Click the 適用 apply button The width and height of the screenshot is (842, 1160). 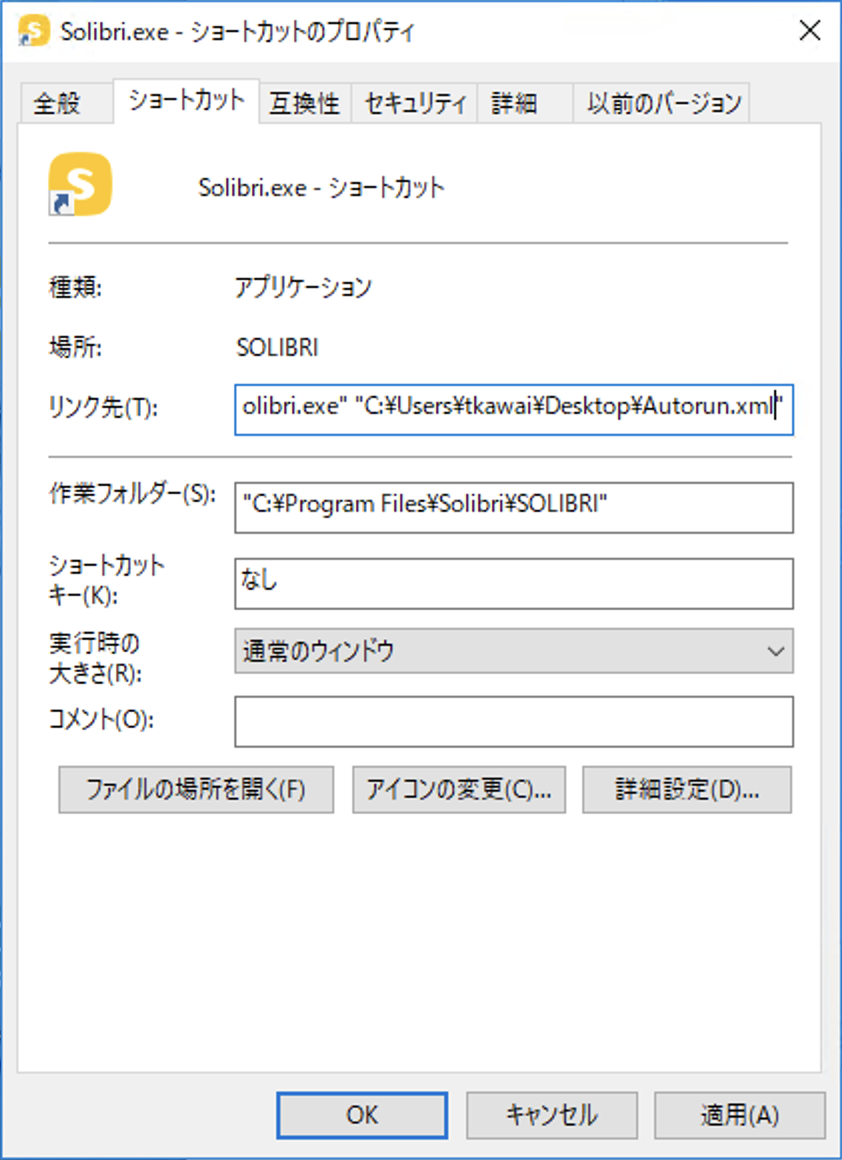740,1115
